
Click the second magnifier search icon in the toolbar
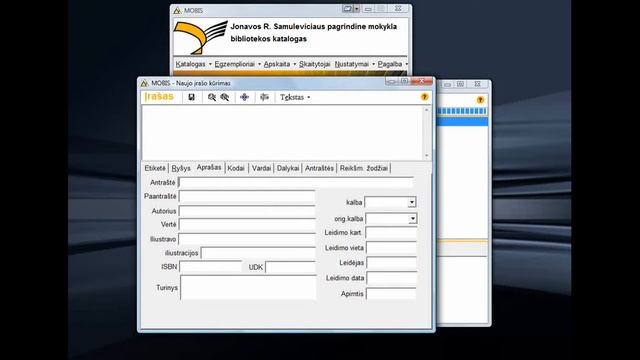pyautogui.click(x=225, y=97)
